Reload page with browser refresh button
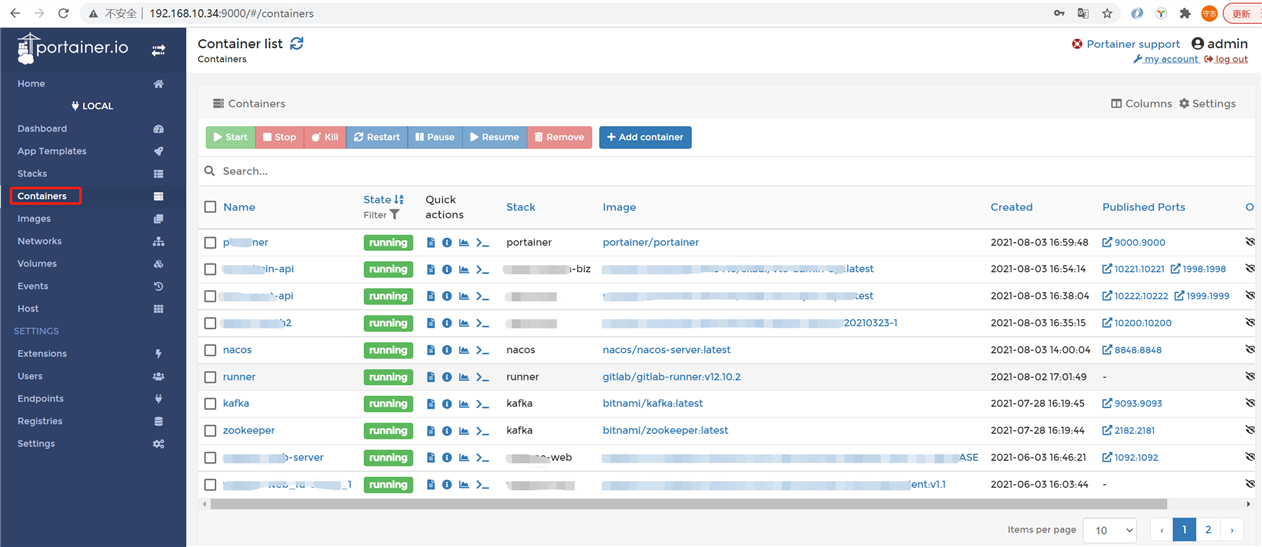The height and width of the screenshot is (547, 1262). click(64, 14)
